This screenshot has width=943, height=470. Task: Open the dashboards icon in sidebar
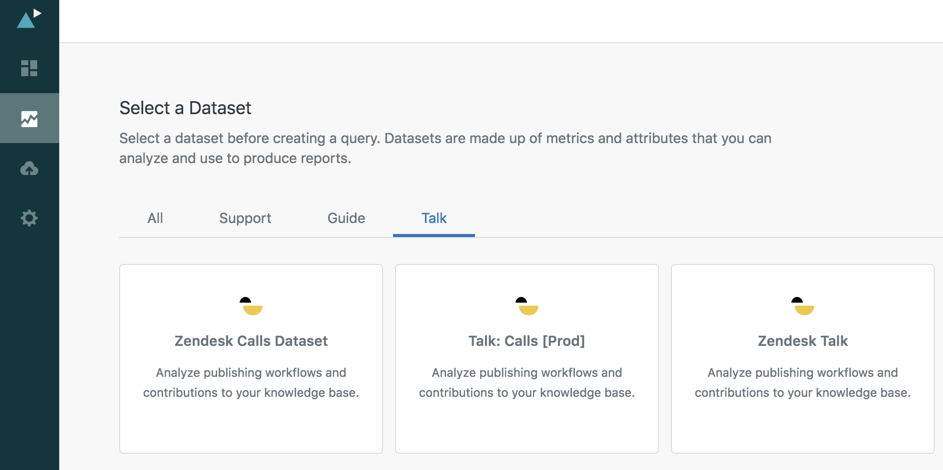tap(29, 68)
